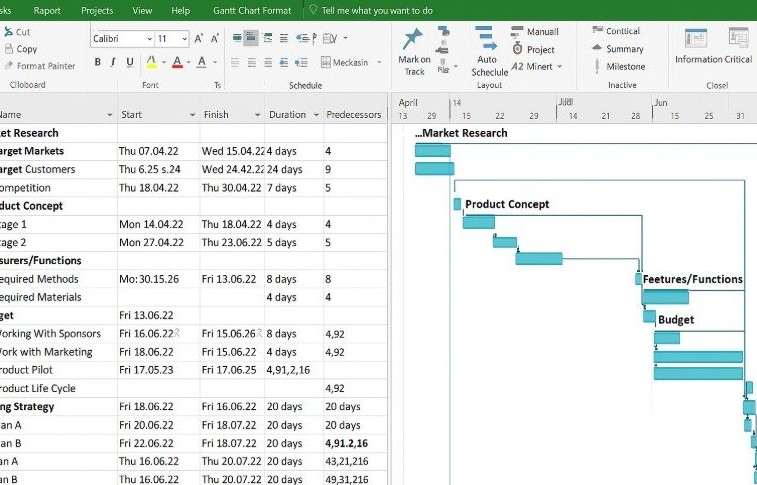Click the gray underlined A color swatch
This screenshot has width=757, height=485.
point(202,62)
